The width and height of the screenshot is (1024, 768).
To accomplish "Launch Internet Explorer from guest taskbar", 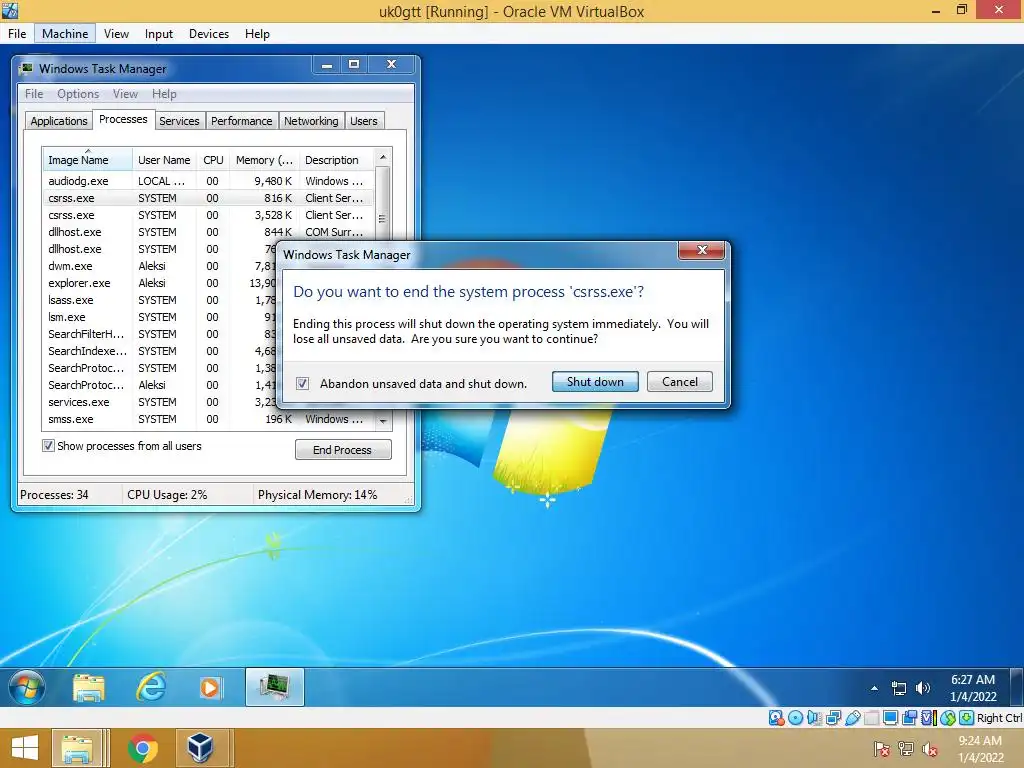I will [151, 687].
